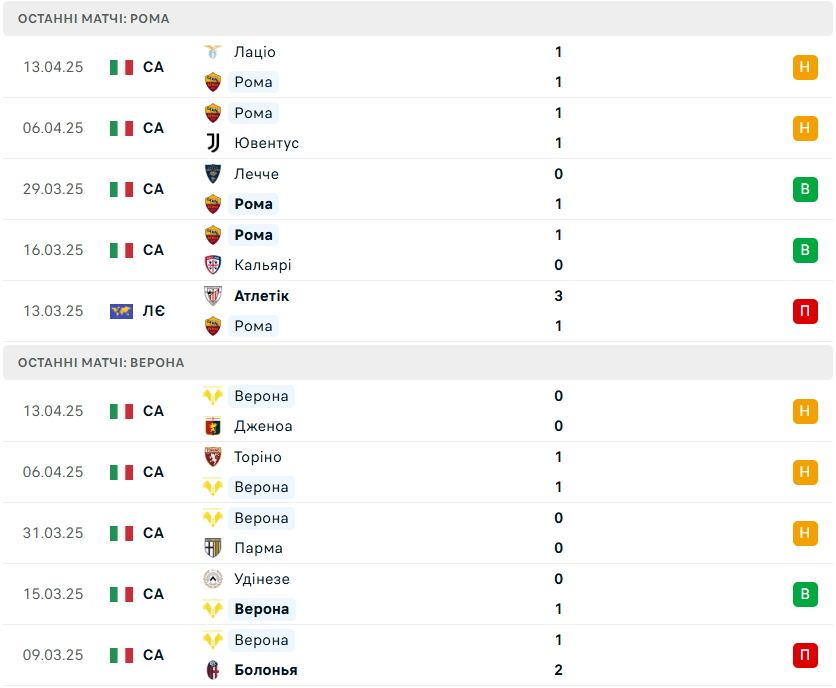
Task: Click the Udinese club crest icon
Action: point(213,579)
